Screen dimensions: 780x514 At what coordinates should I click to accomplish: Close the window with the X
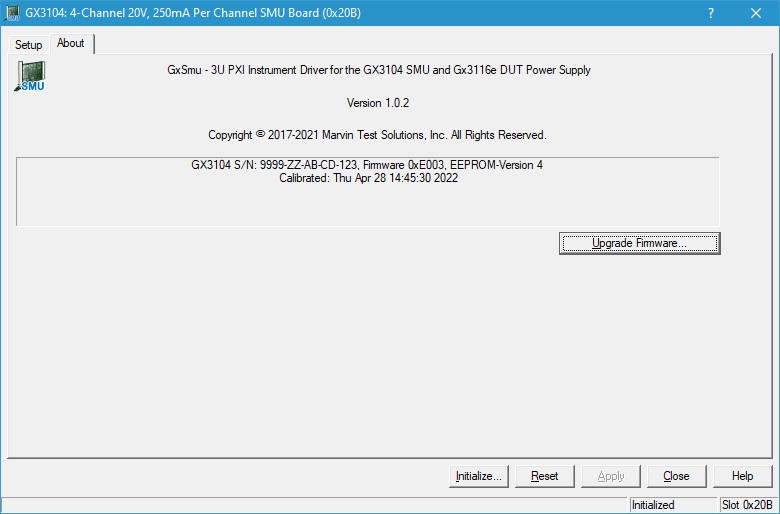point(756,13)
